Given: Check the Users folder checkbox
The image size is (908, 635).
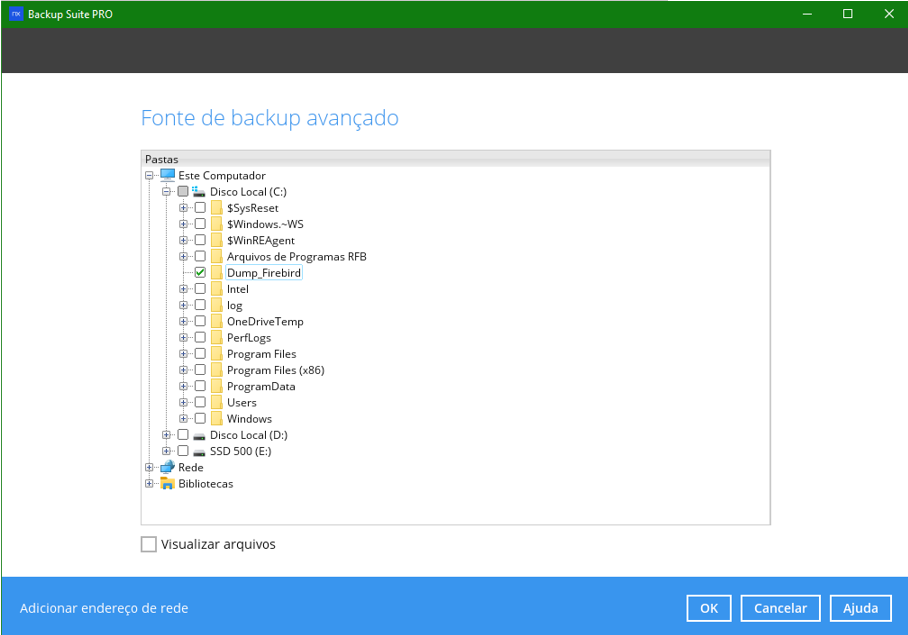Looking at the screenshot, I should click(x=200, y=402).
